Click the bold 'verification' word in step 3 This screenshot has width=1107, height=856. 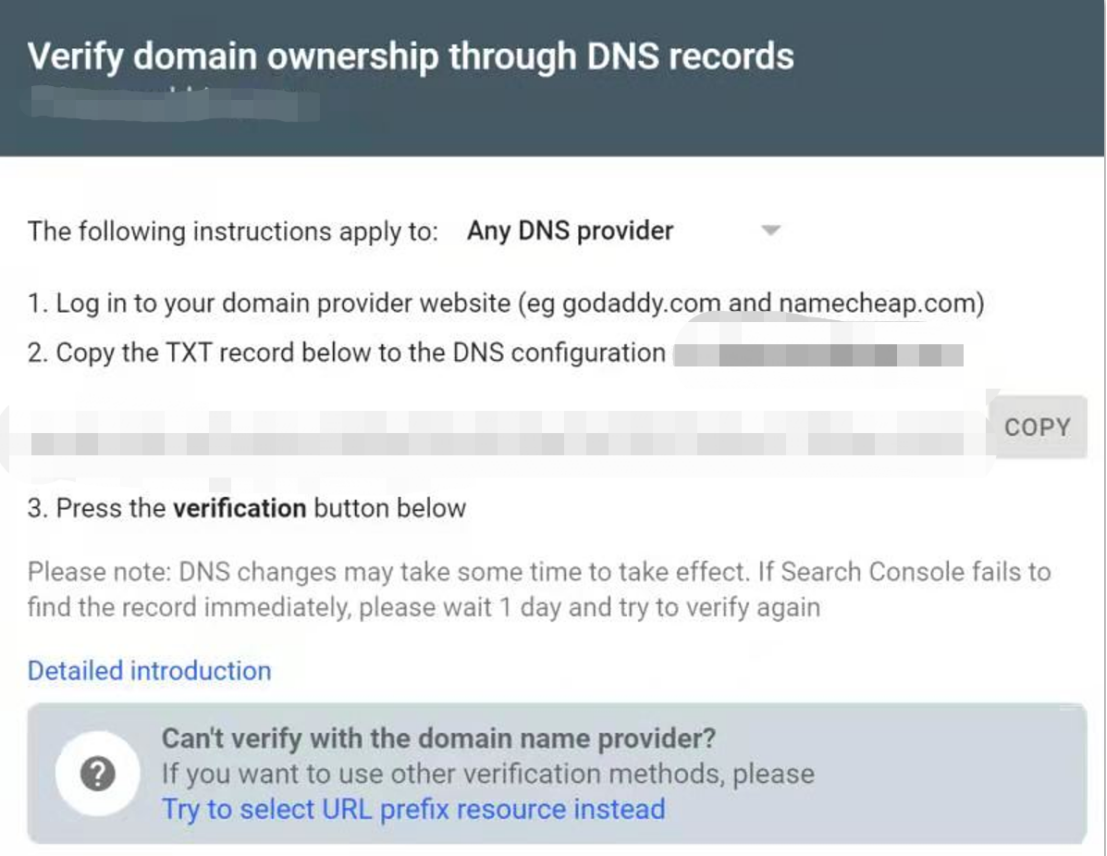point(239,509)
